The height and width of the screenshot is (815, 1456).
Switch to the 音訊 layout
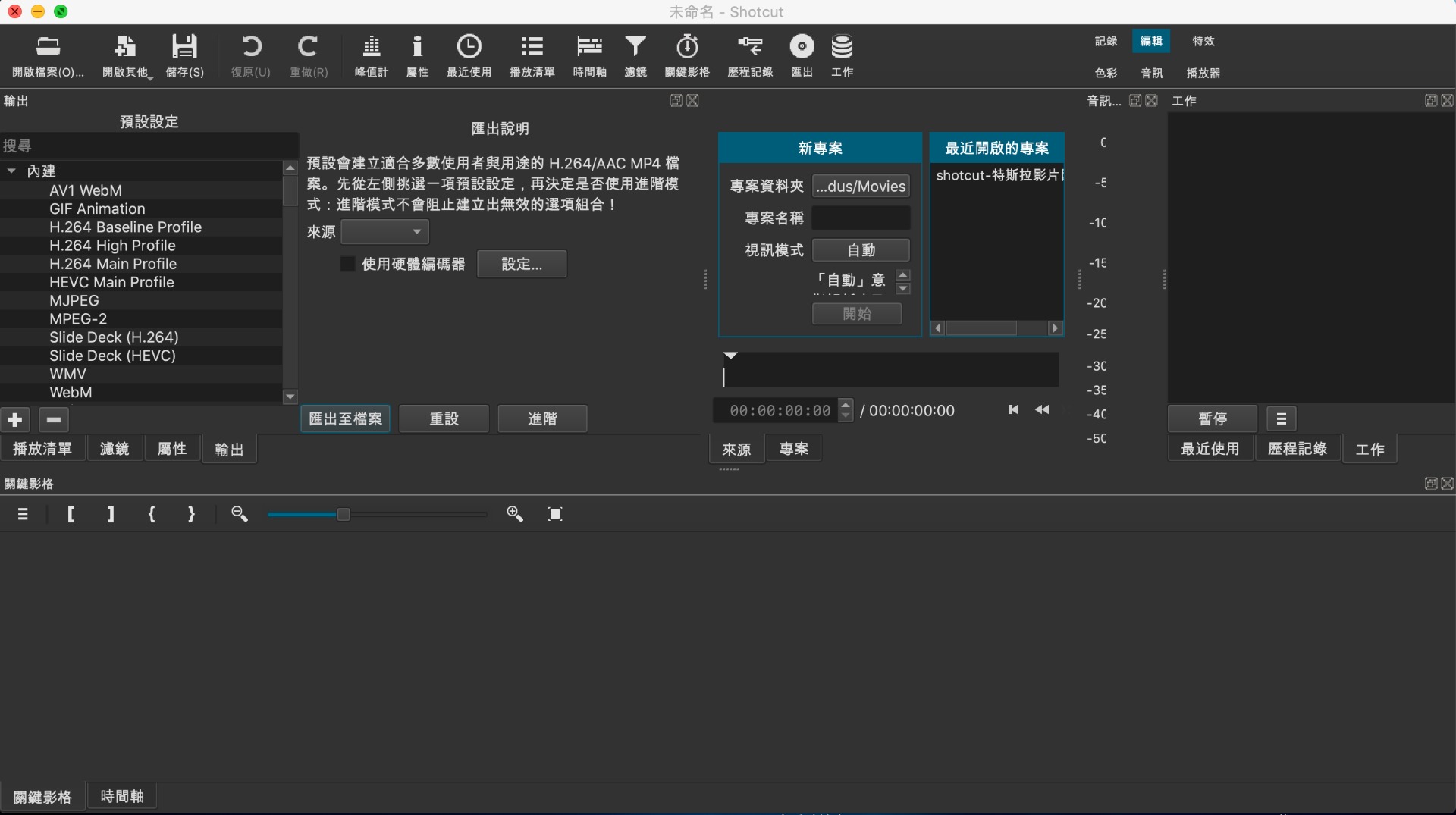(1152, 73)
